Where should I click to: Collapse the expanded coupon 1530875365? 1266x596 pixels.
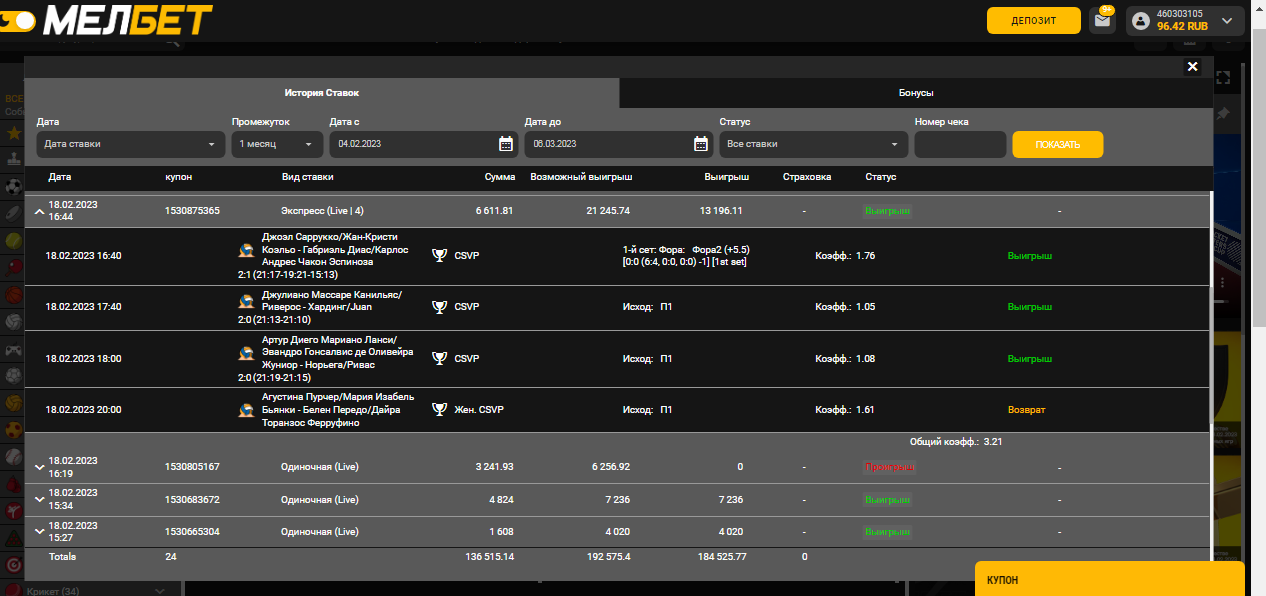39,211
